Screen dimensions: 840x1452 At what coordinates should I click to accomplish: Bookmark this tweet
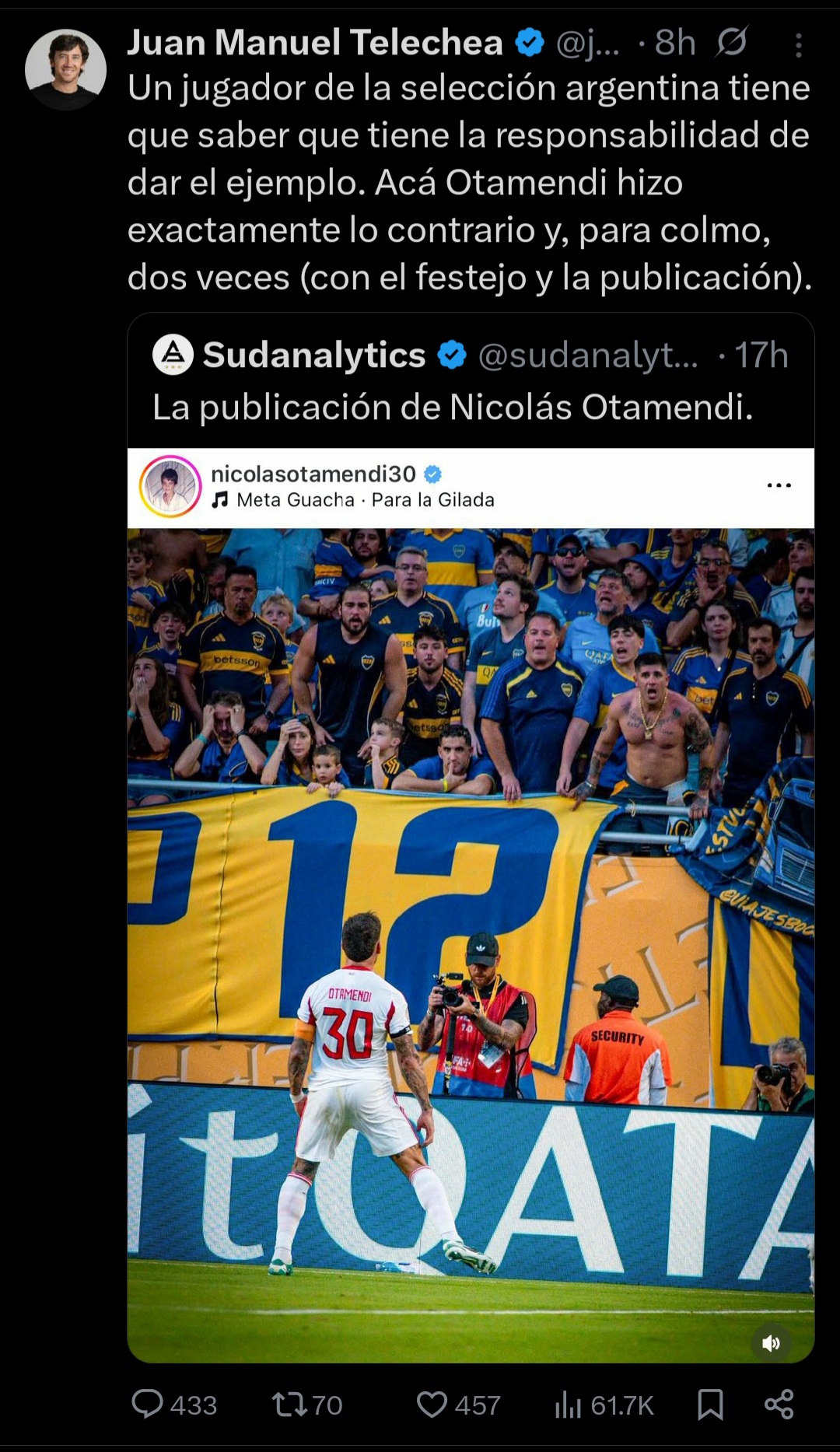[x=710, y=1405]
